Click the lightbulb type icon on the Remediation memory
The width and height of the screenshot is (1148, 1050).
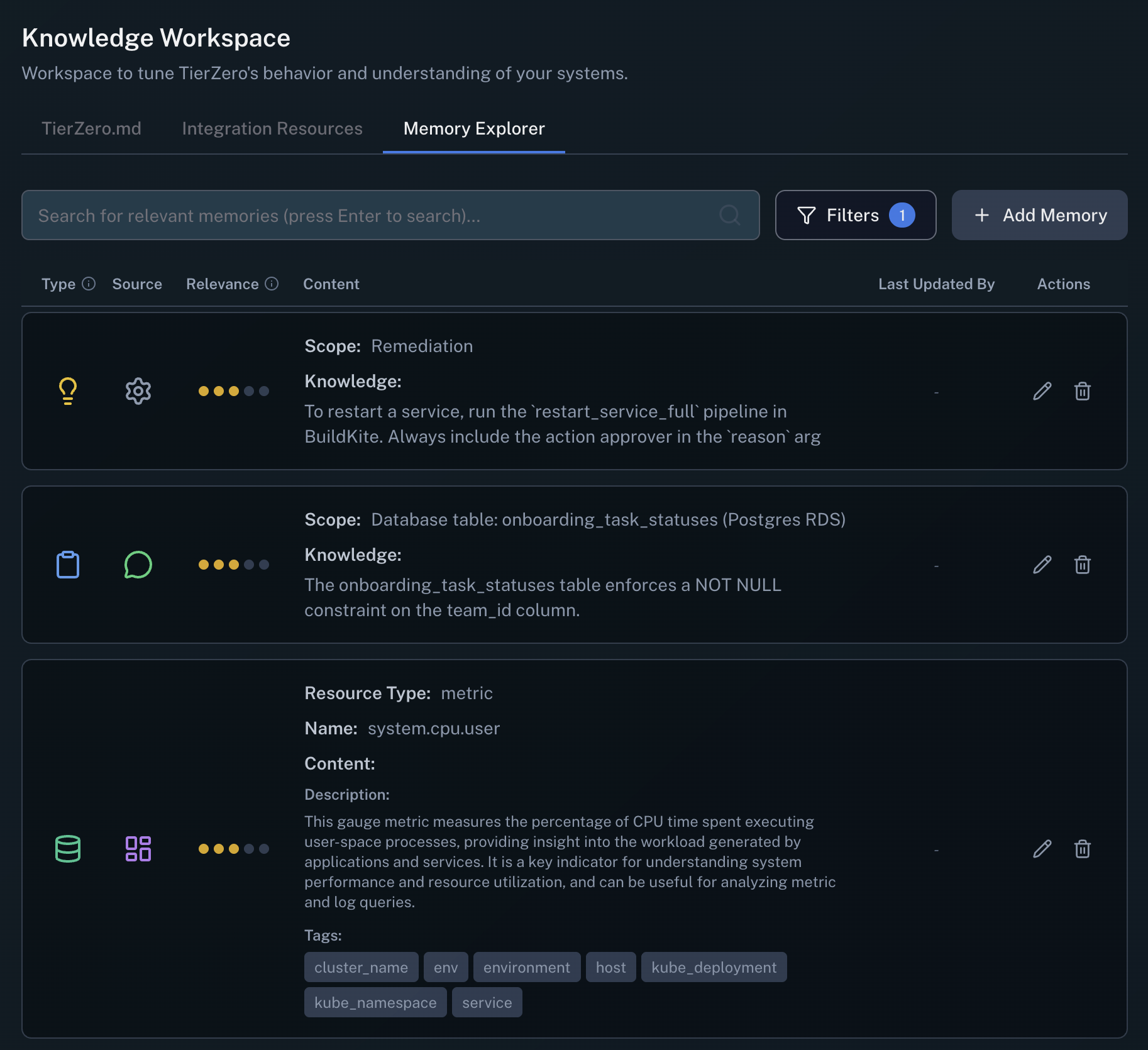[x=68, y=391]
